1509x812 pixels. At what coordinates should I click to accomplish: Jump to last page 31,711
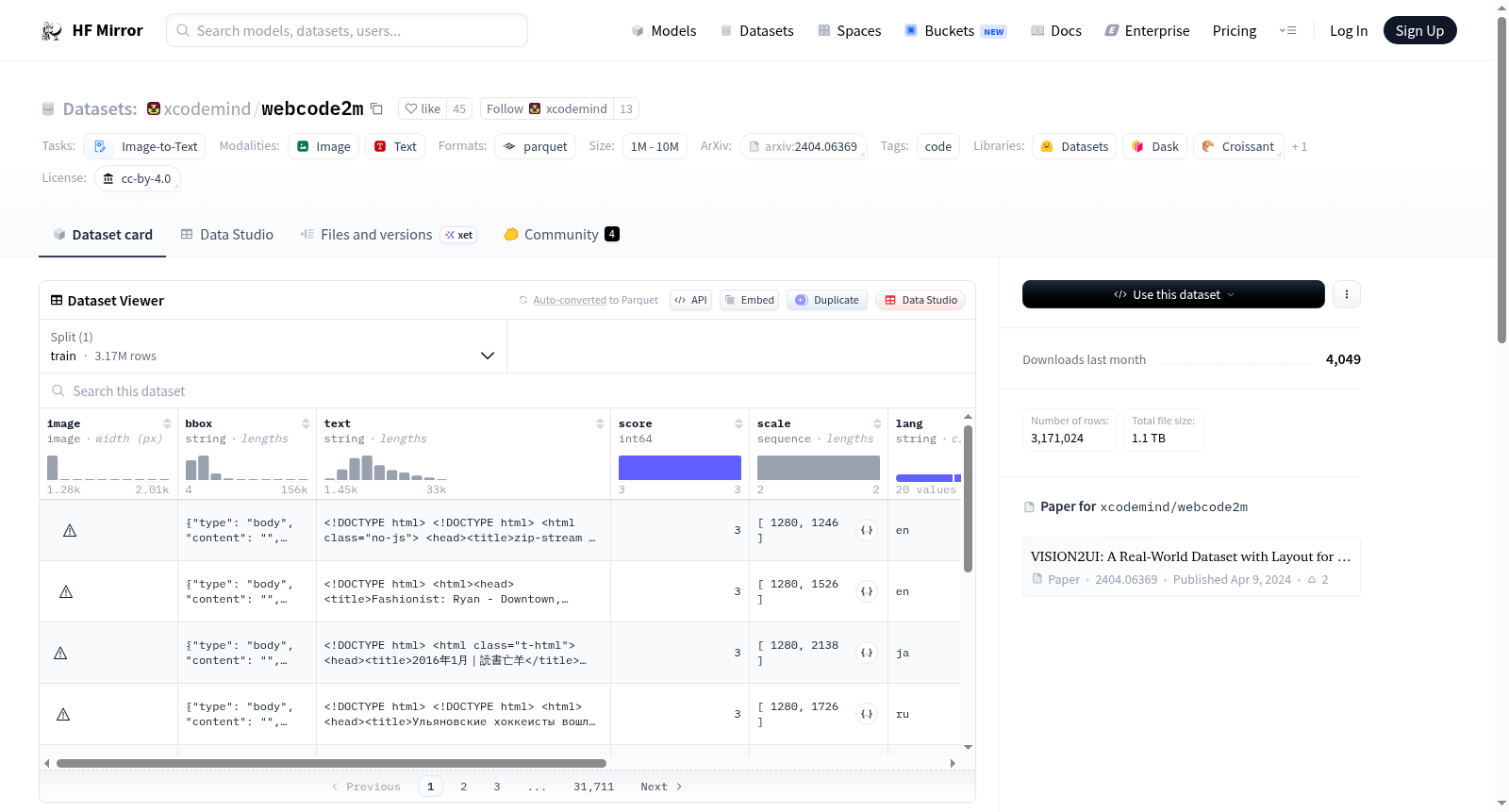(594, 787)
